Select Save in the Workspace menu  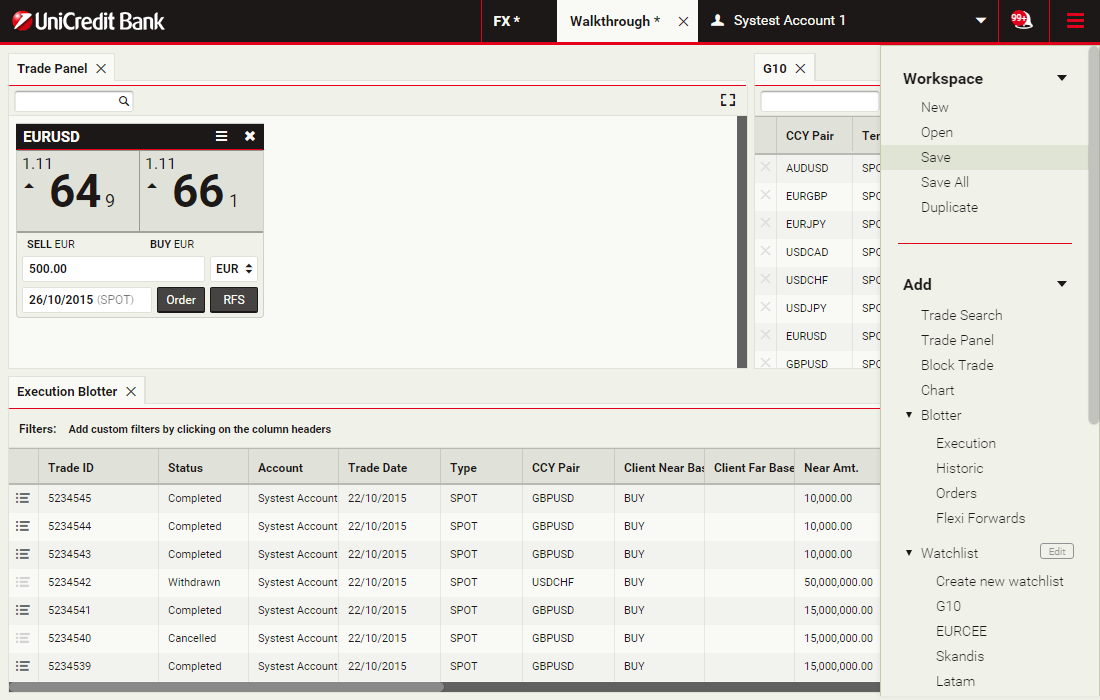936,157
